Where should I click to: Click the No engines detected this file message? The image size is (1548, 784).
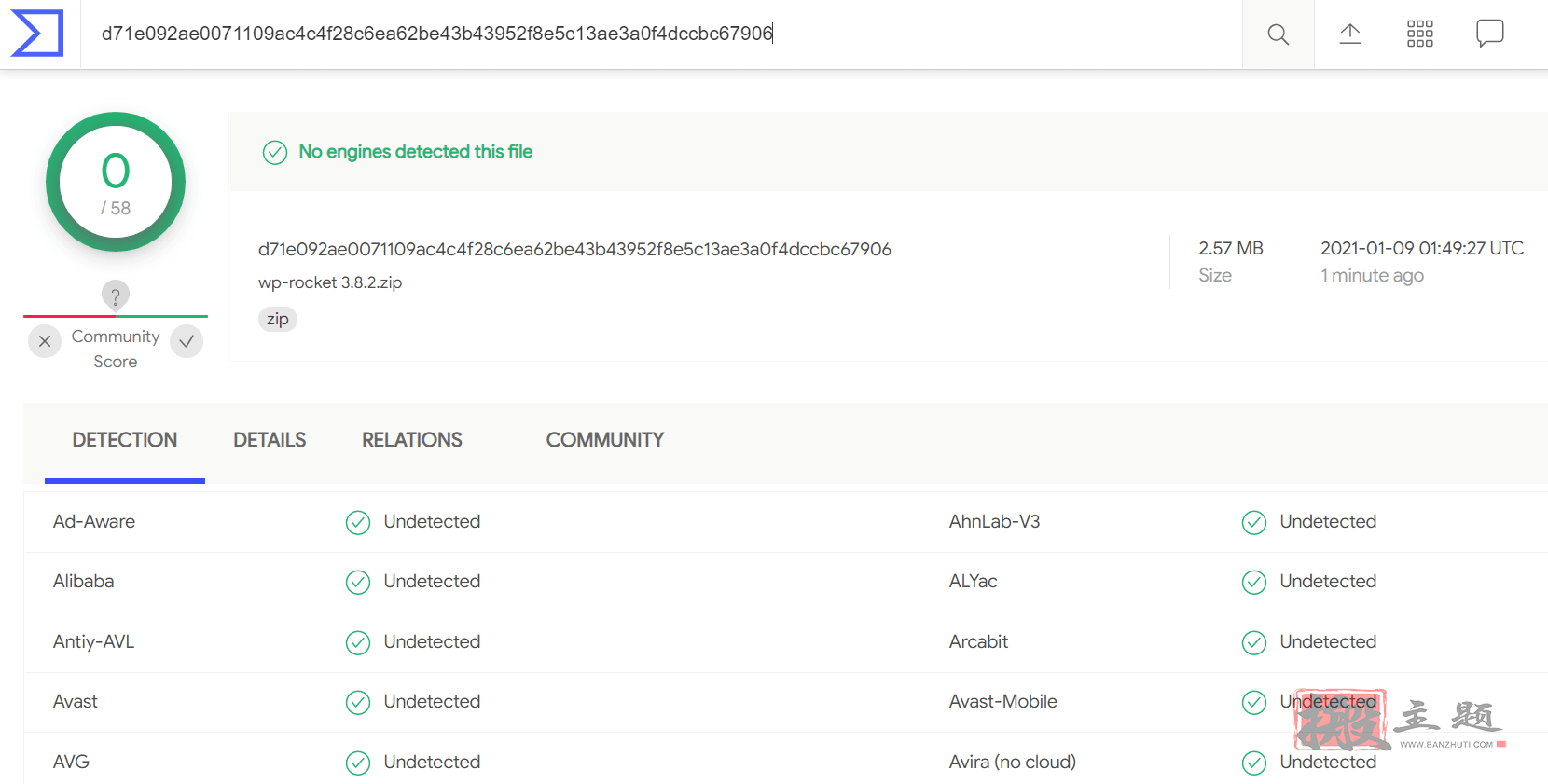[416, 151]
